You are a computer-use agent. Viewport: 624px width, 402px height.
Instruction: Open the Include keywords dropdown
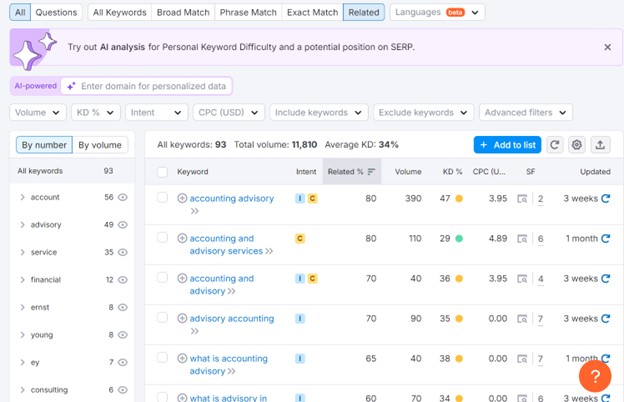(319, 113)
